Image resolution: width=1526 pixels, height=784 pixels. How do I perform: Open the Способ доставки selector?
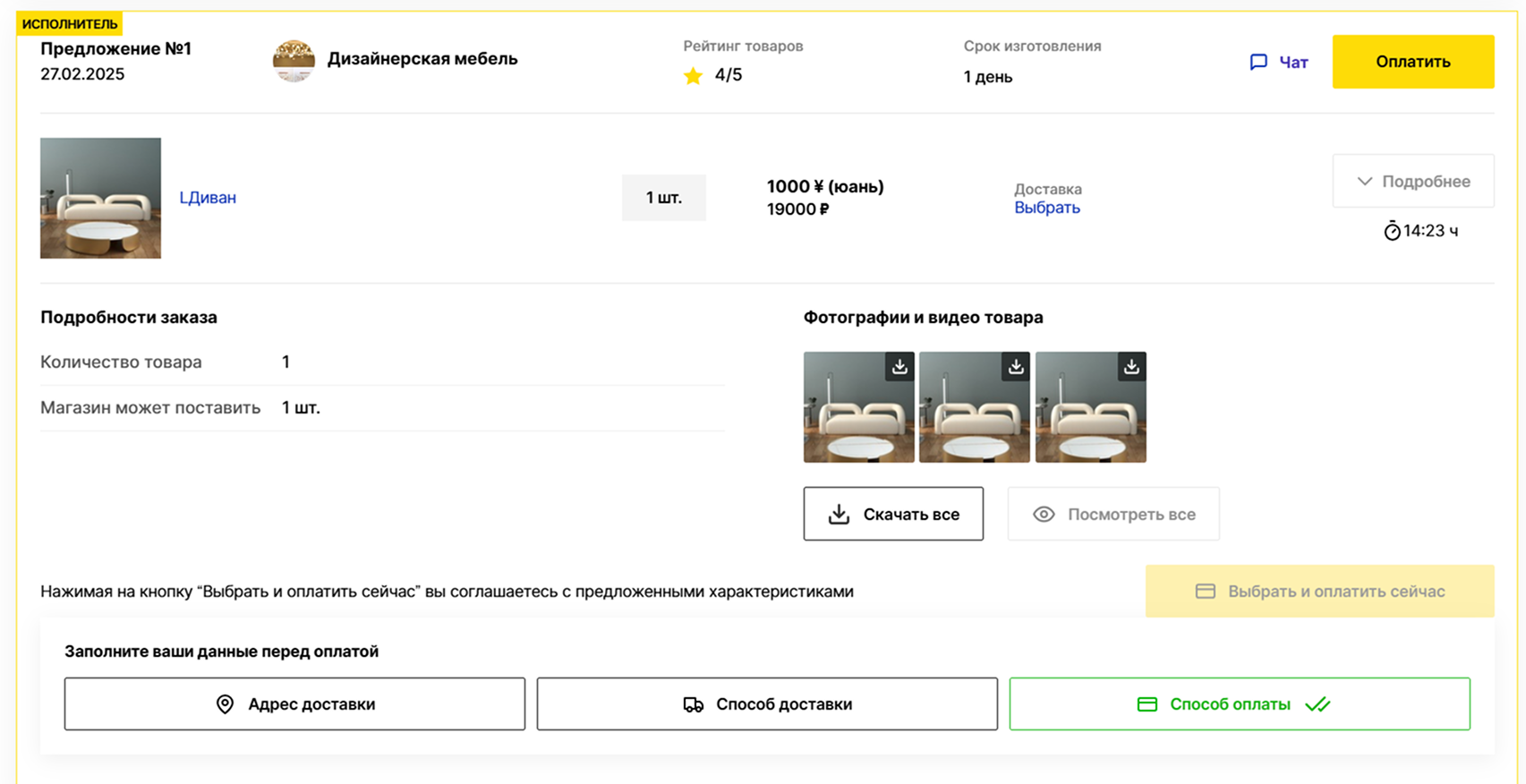pyautogui.click(x=767, y=703)
